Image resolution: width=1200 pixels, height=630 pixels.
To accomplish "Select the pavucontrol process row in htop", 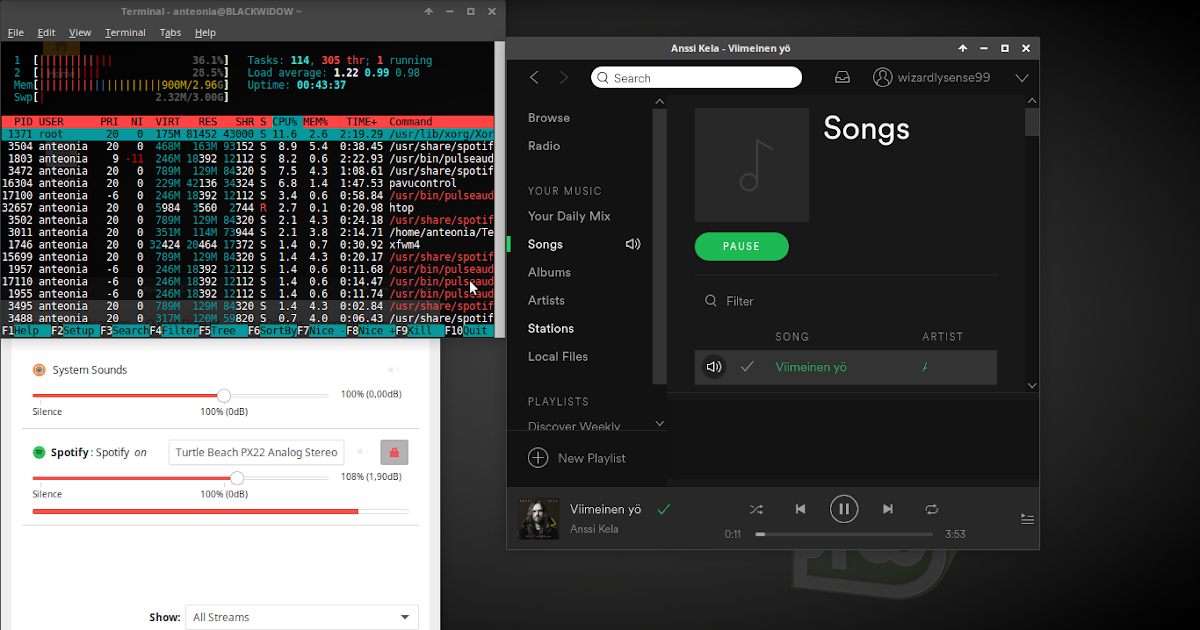I will pyautogui.click(x=247, y=183).
